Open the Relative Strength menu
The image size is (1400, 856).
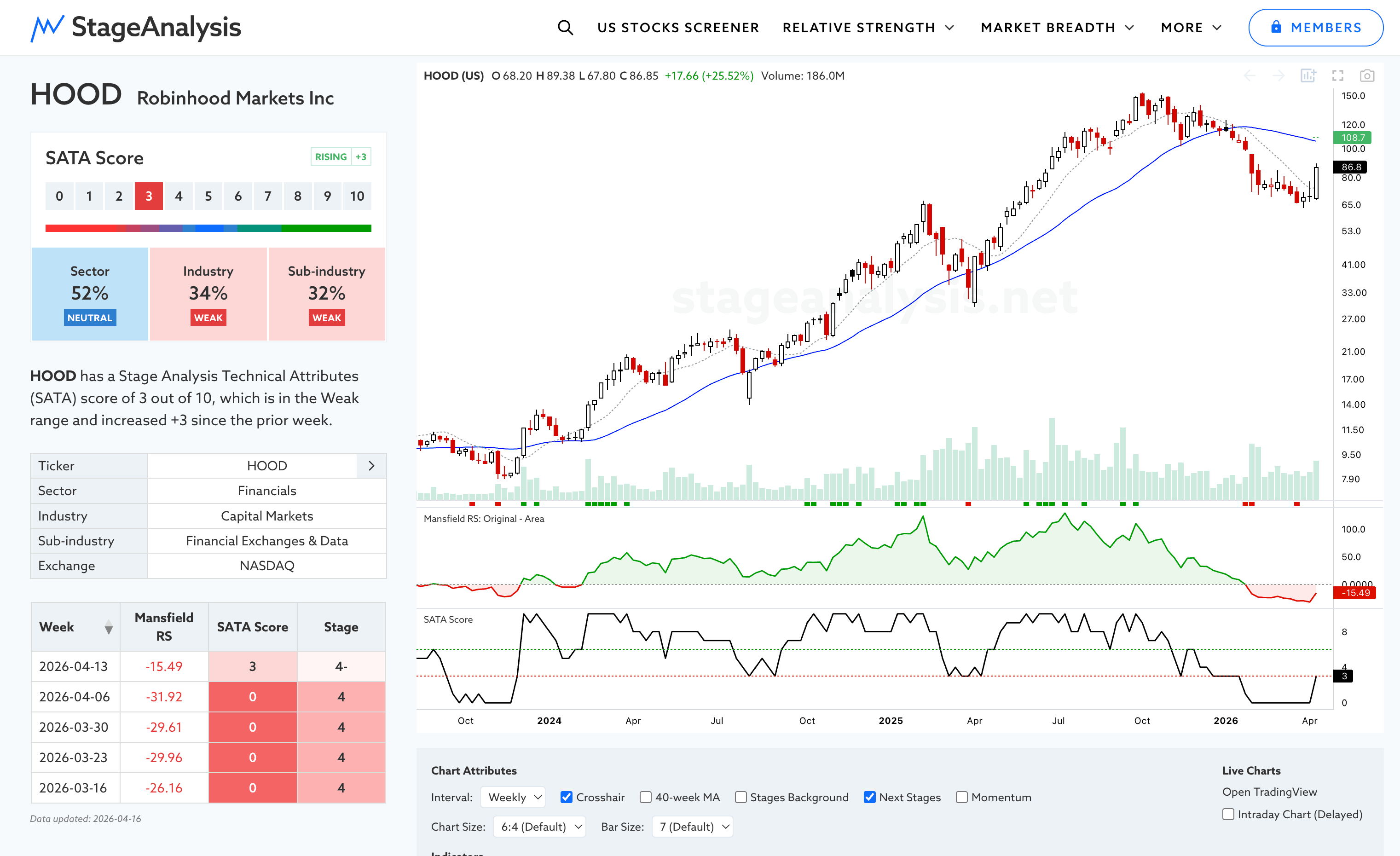coord(868,27)
